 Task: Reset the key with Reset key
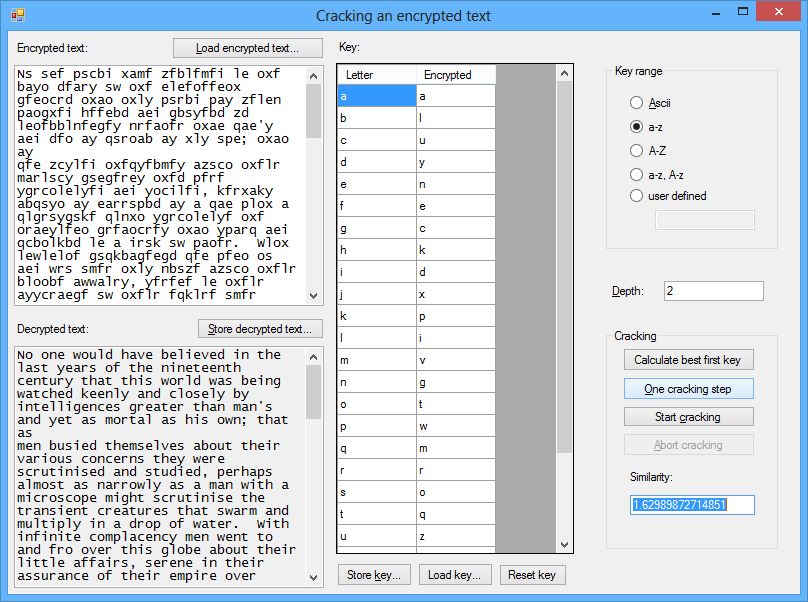(x=532, y=575)
